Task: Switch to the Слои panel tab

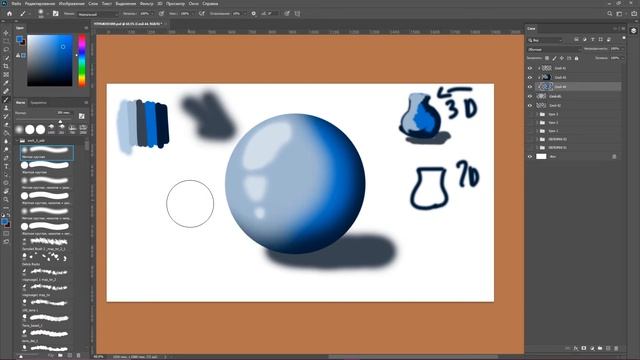Action: pyautogui.click(x=531, y=29)
